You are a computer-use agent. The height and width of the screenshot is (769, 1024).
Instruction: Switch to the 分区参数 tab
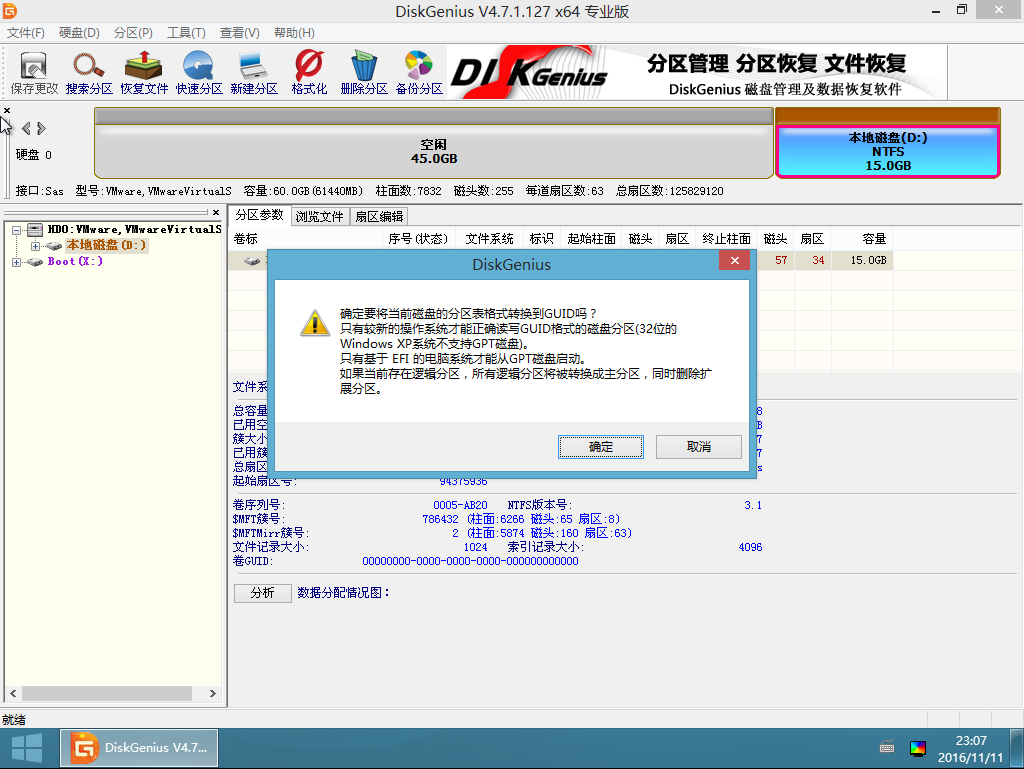(259, 215)
